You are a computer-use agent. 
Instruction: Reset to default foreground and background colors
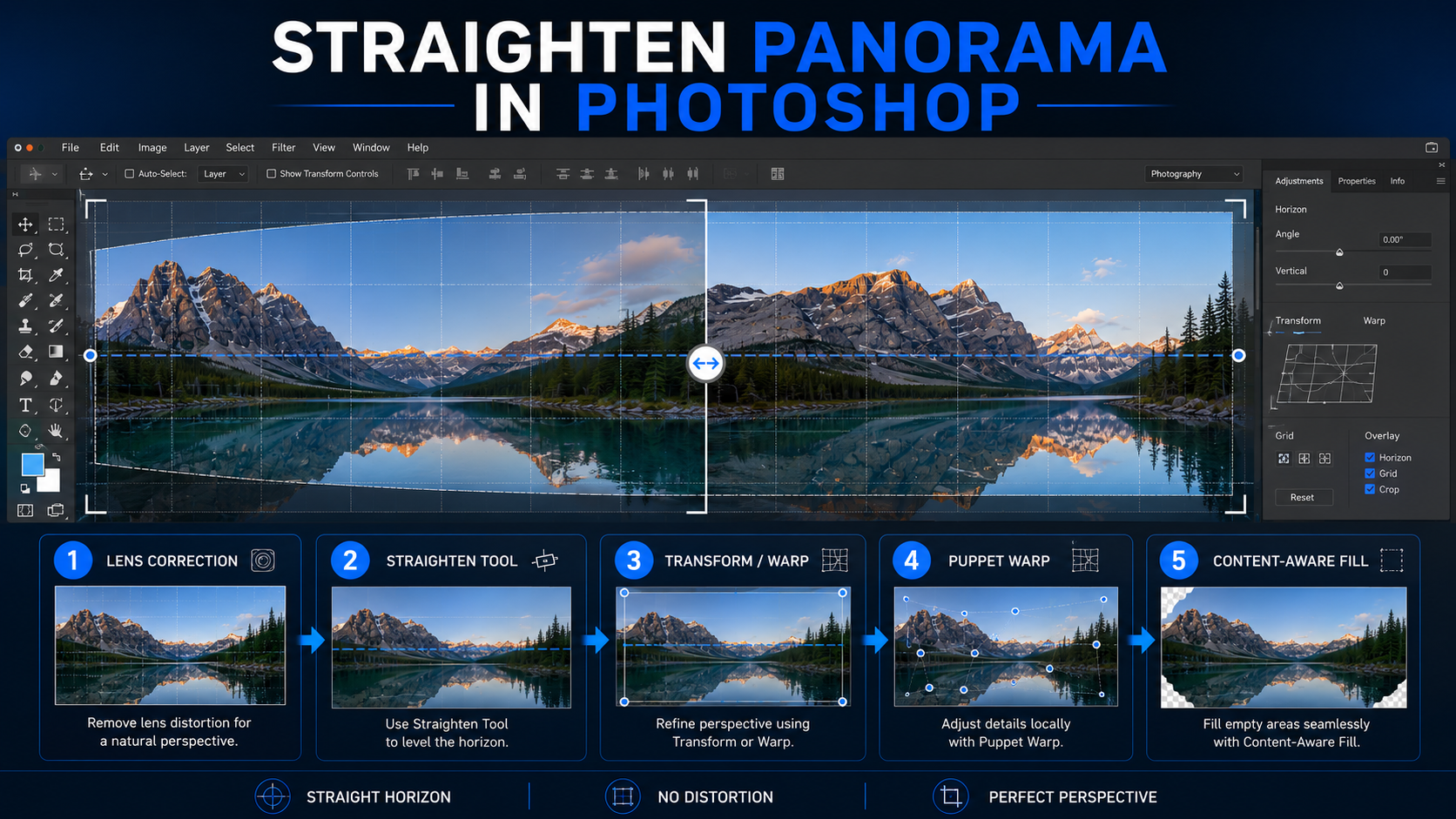(24, 488)
